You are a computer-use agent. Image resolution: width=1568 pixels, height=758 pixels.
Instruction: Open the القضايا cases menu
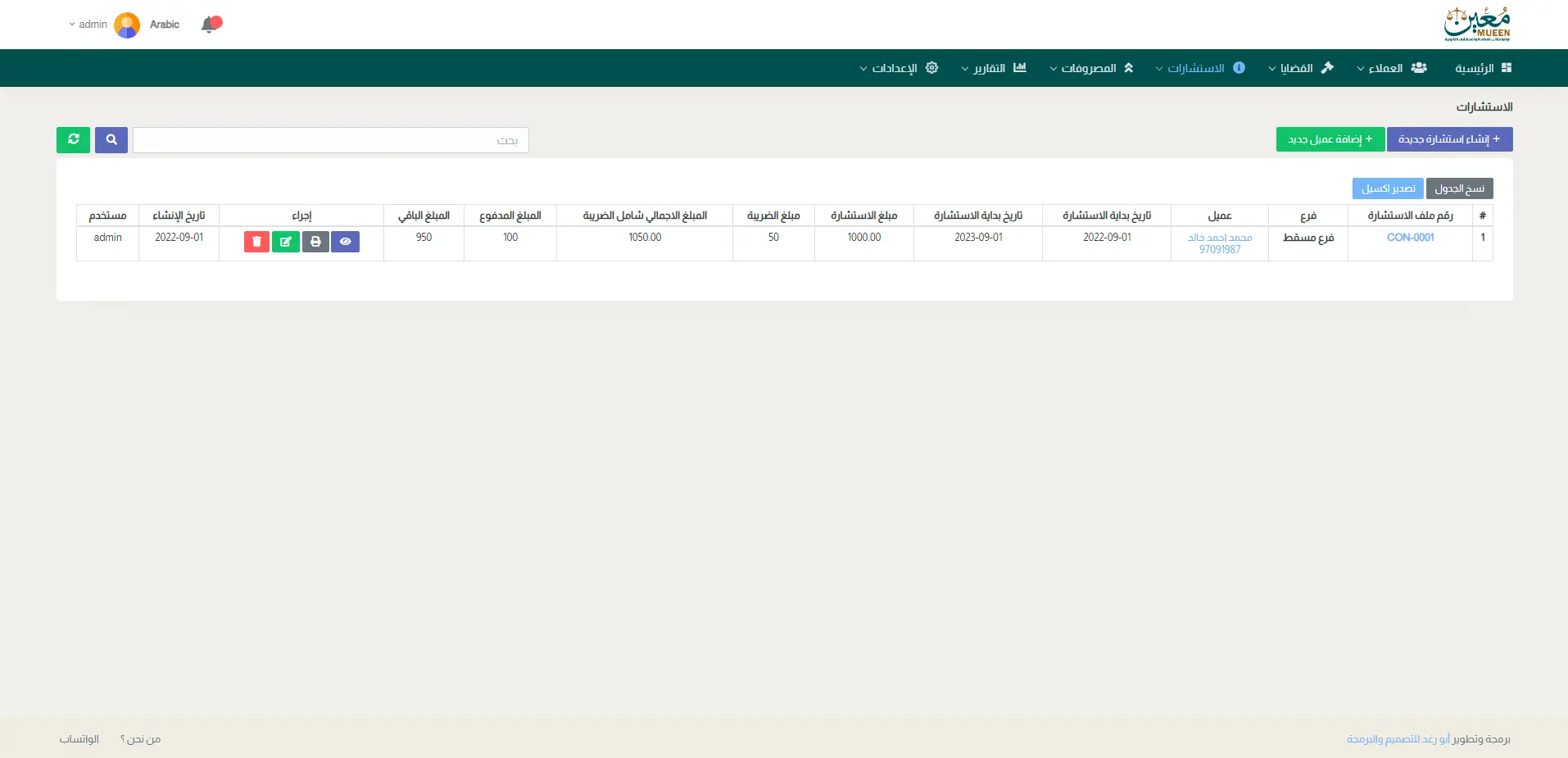1300,68
